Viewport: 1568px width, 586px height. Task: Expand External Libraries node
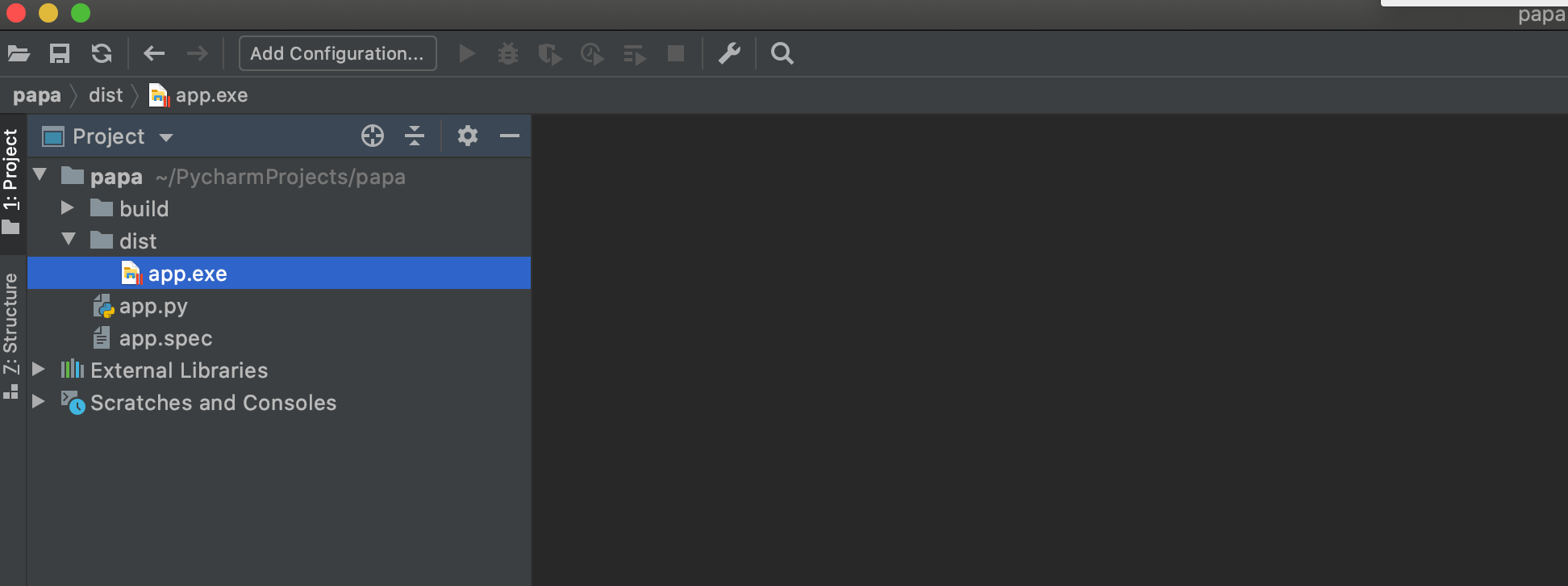(38, 370)
